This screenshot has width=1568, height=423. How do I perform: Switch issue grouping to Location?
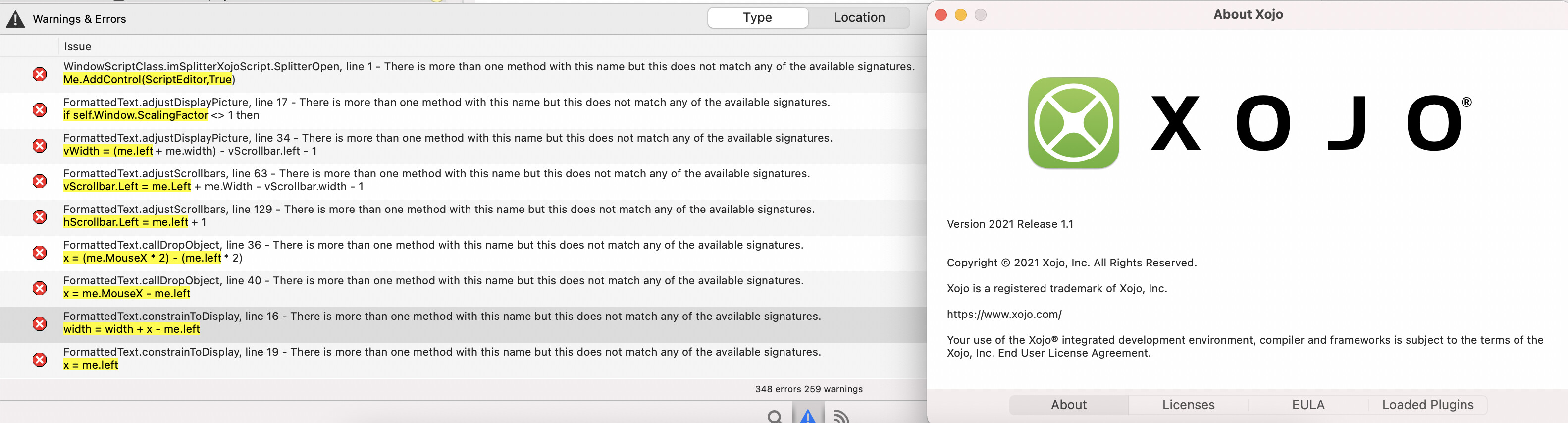[x=859, y=18]
